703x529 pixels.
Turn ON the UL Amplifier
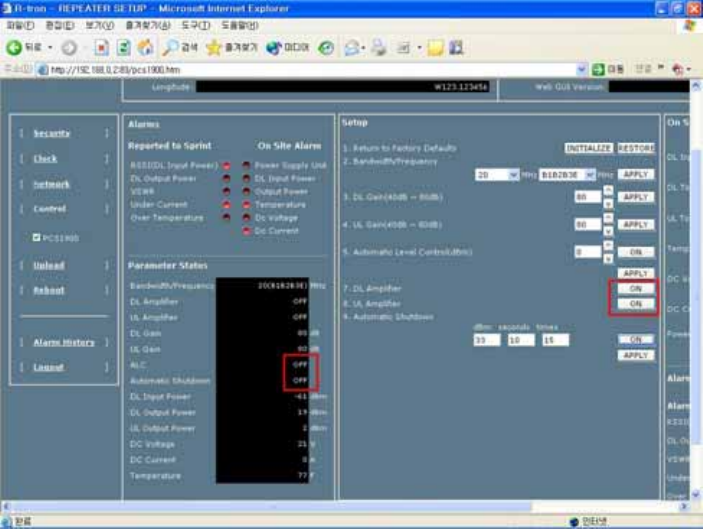click(635, 304)
